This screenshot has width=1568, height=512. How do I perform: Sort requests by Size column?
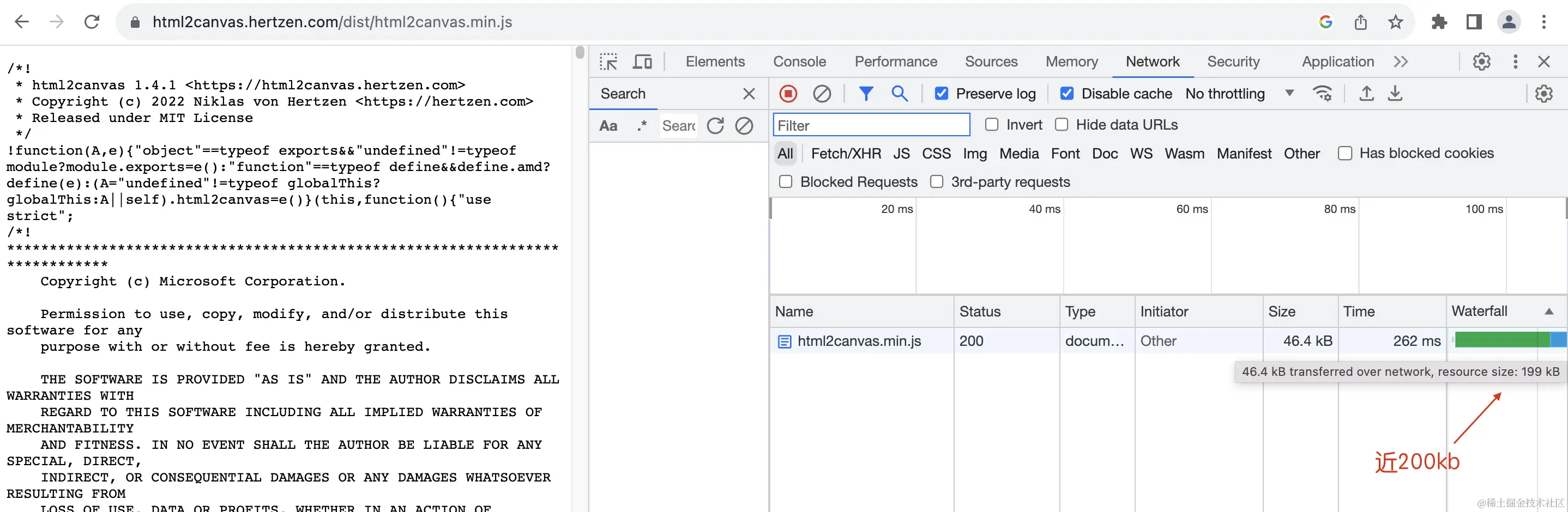click(x=1300, y=312)
